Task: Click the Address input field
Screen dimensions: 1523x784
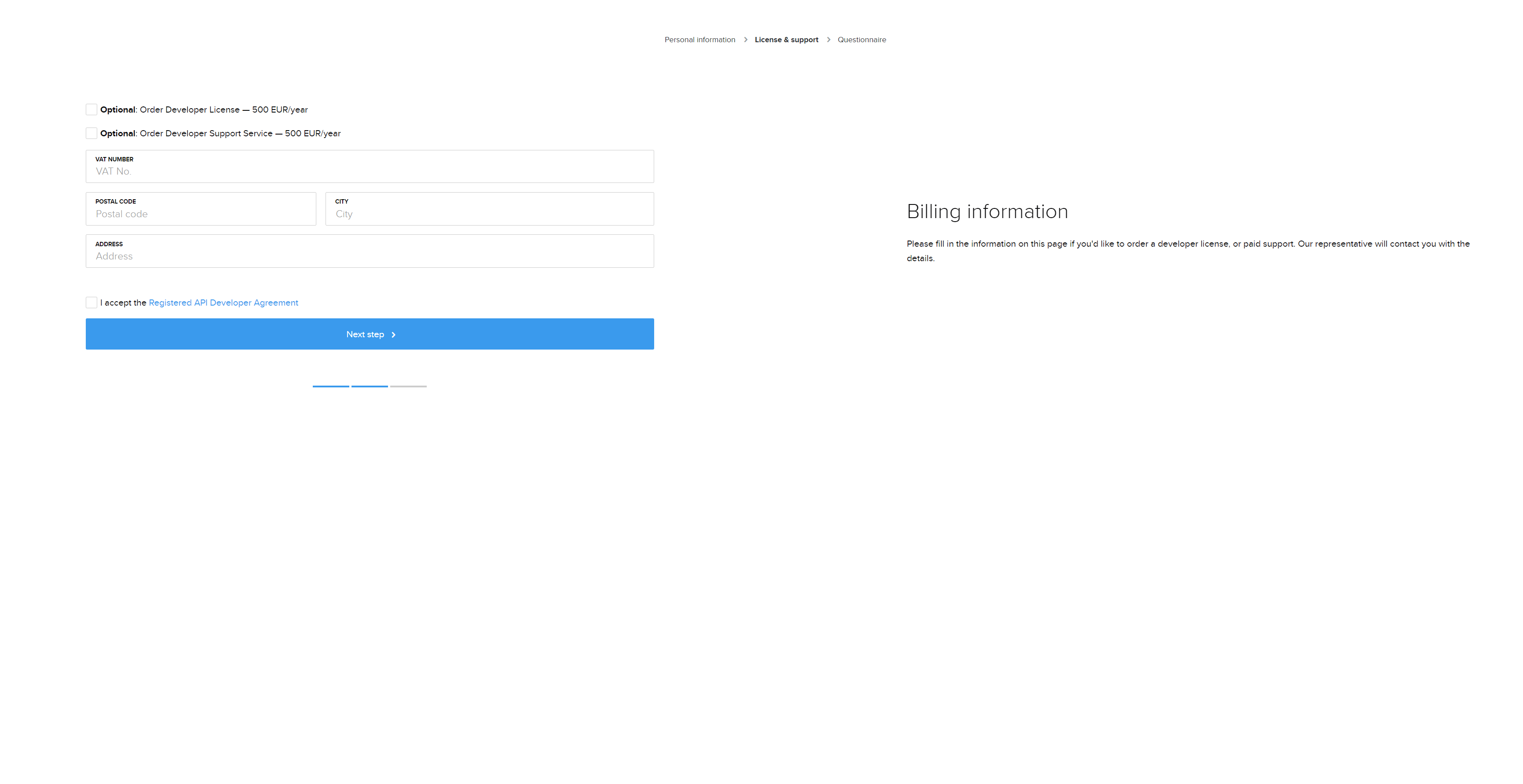Action: click(x=370, y=251)
